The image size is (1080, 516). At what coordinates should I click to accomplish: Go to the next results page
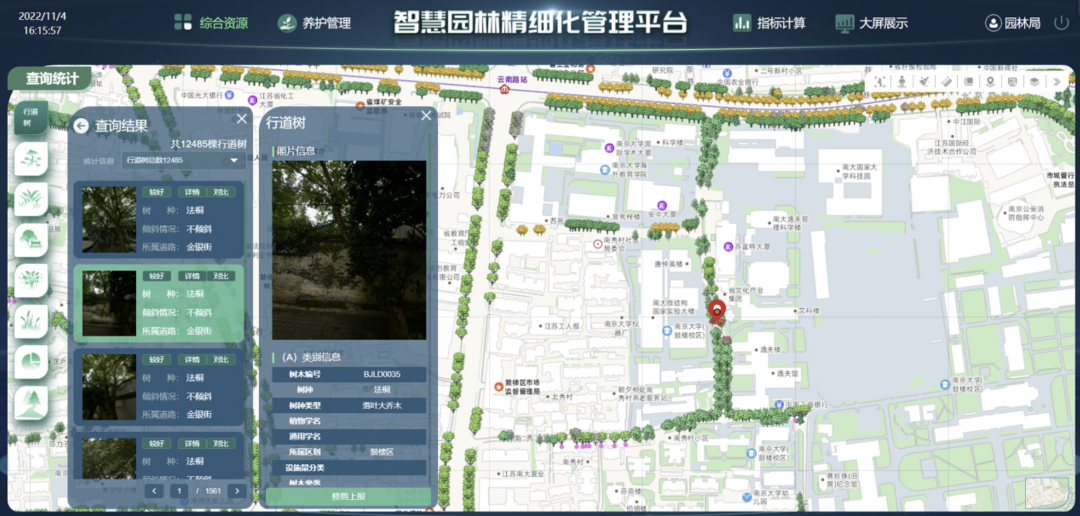237,491
